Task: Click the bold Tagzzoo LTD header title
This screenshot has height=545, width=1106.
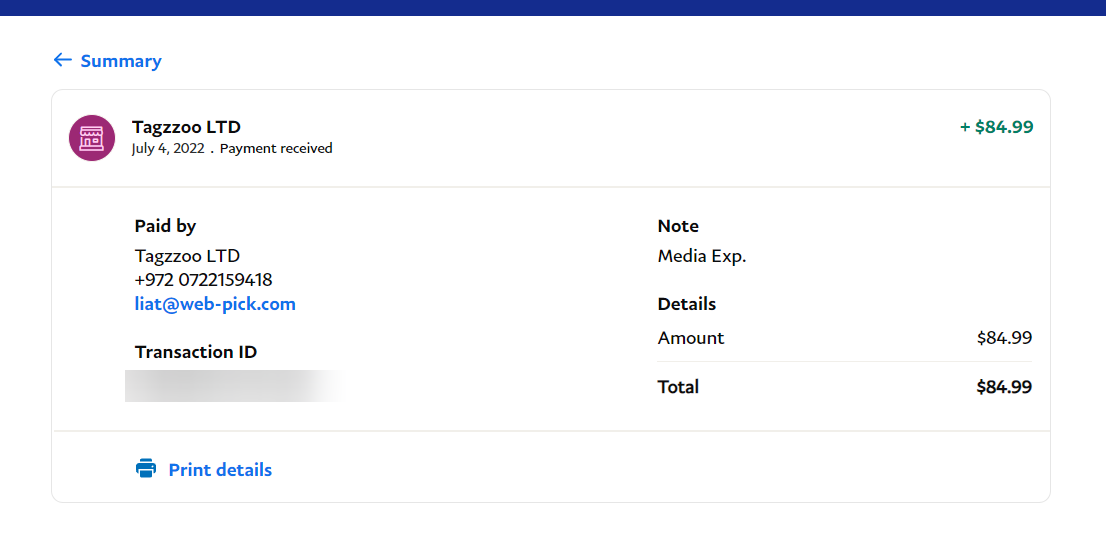Action: coord(186,127)
